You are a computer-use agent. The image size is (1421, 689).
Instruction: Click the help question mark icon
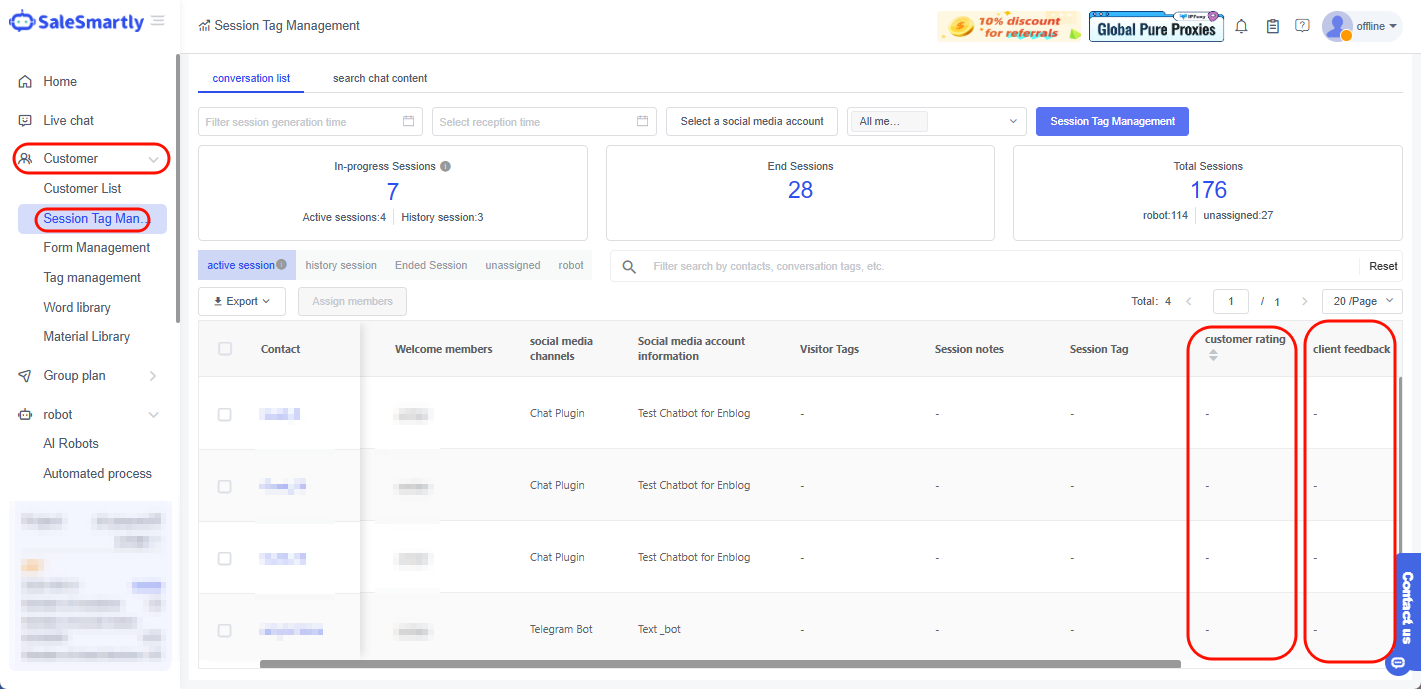1302,26
